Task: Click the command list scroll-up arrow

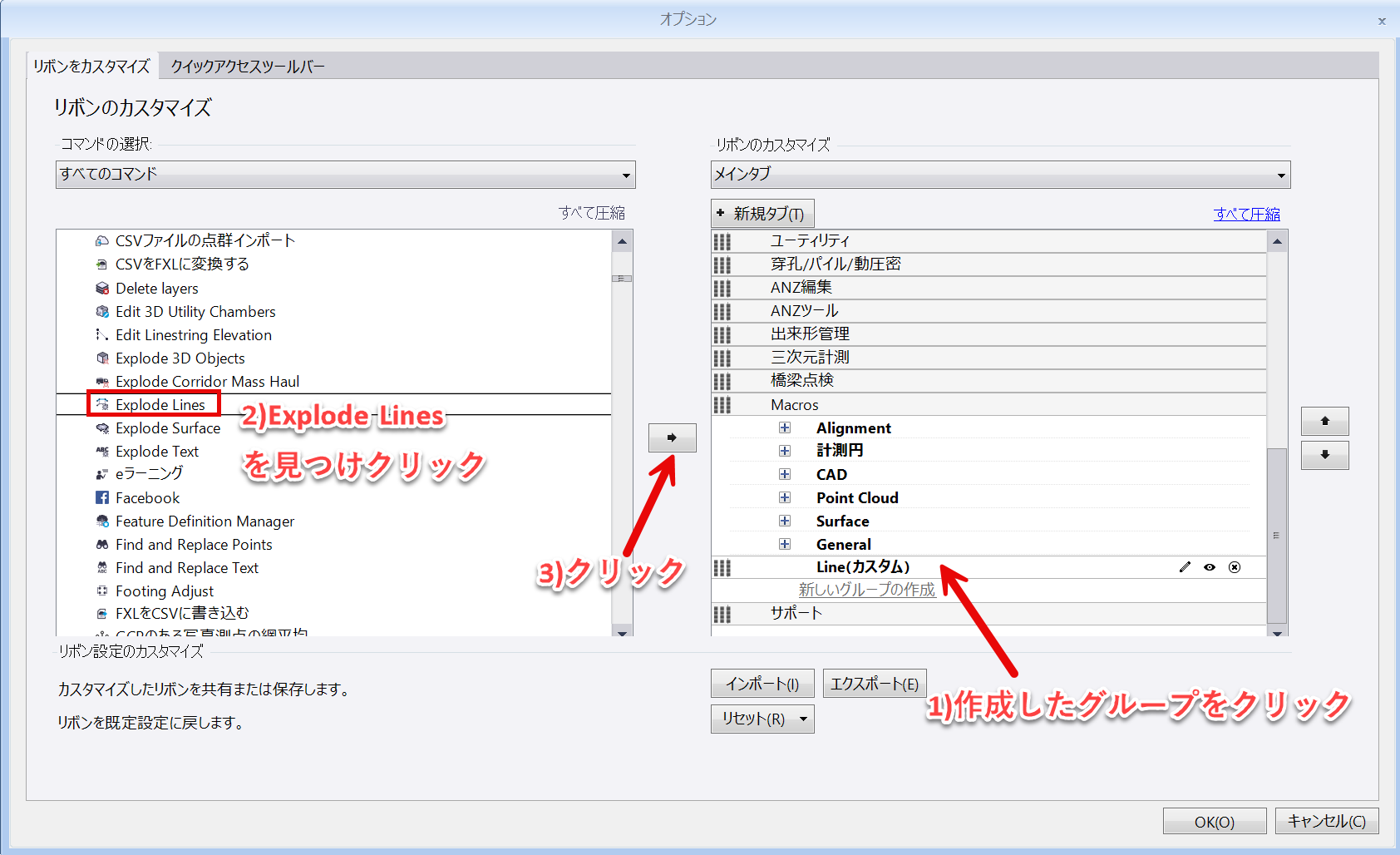Action: pos(622,241)
